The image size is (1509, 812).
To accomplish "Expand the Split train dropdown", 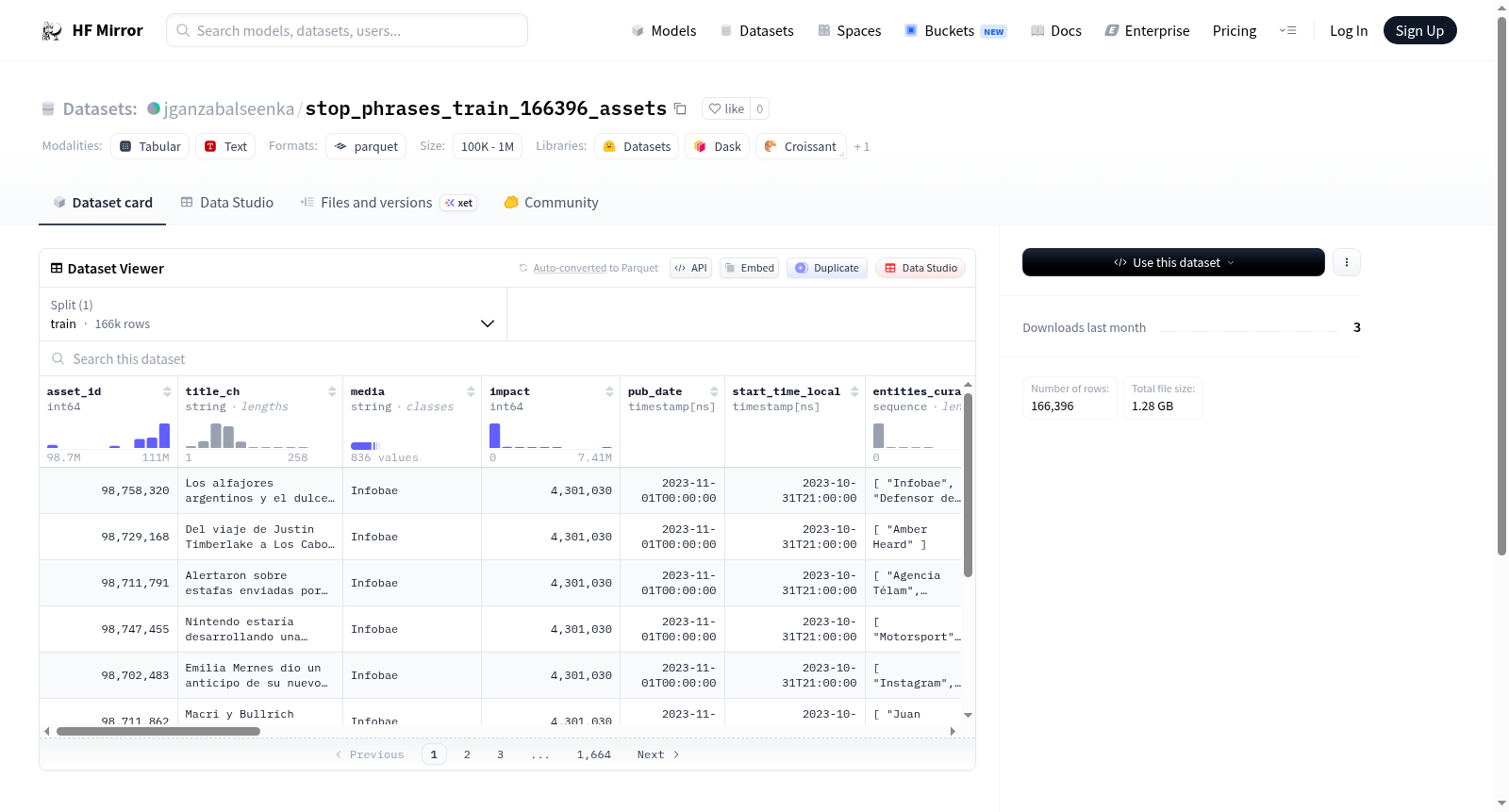I will click(x=273, y=314).
